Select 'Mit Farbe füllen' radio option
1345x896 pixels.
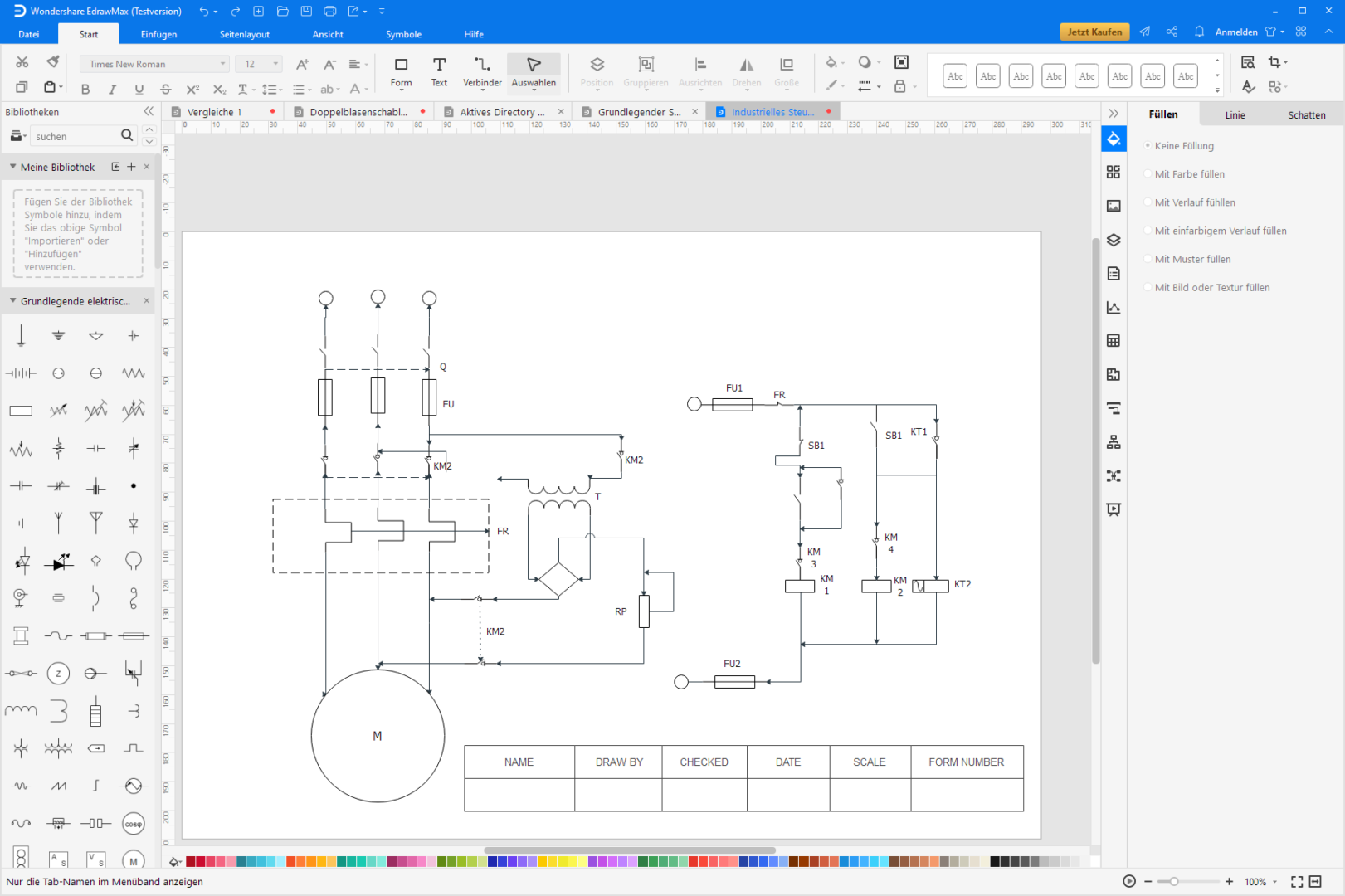[1189, 174]
